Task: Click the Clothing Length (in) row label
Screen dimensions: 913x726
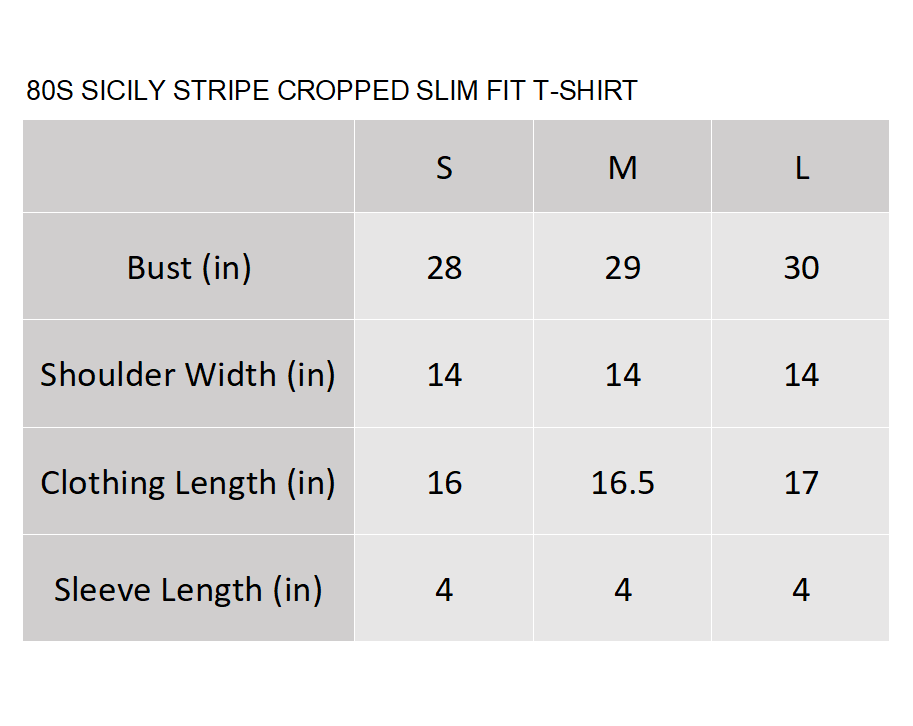Action: [x=189, y=481]
